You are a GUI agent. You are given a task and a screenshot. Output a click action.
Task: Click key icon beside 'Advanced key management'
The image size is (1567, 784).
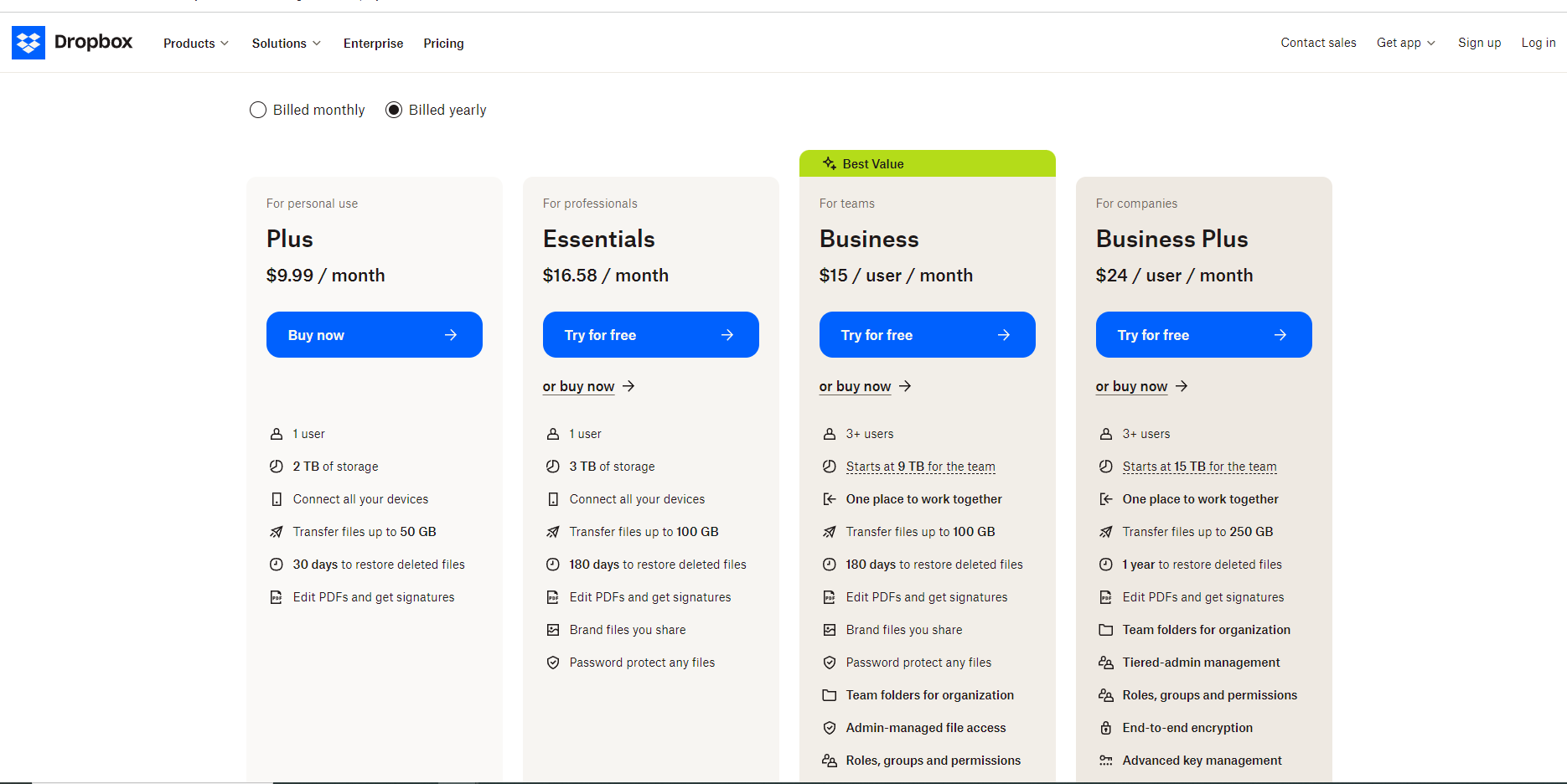point(1106,761)
